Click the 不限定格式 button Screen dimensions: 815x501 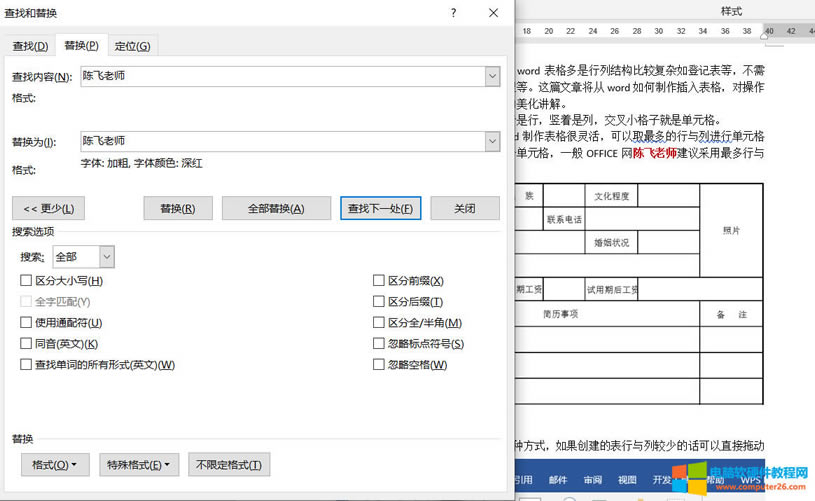point(229,465)
